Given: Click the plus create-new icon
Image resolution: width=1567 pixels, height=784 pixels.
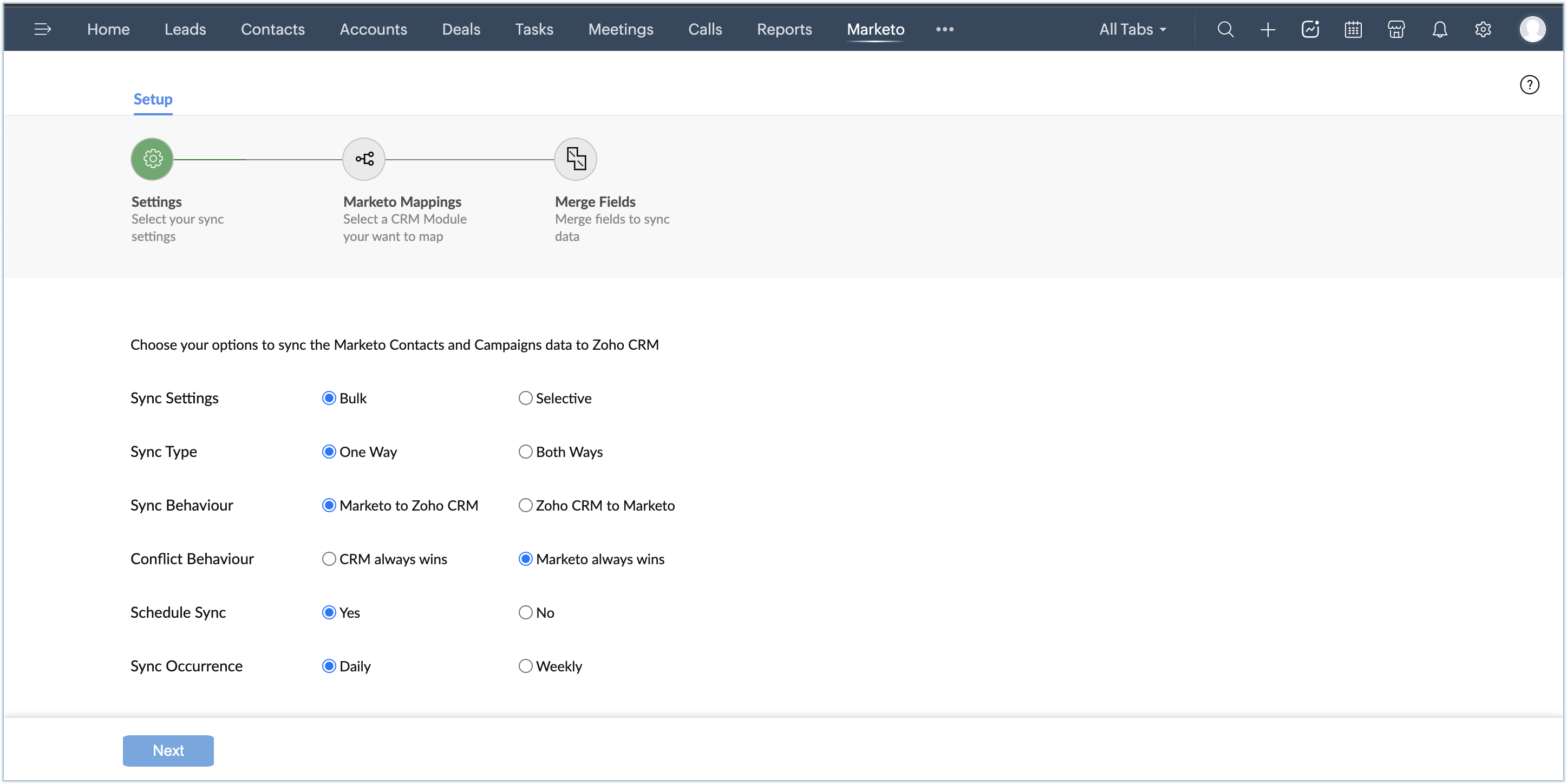Looking at the screenshot, I should click(1268, 29).
